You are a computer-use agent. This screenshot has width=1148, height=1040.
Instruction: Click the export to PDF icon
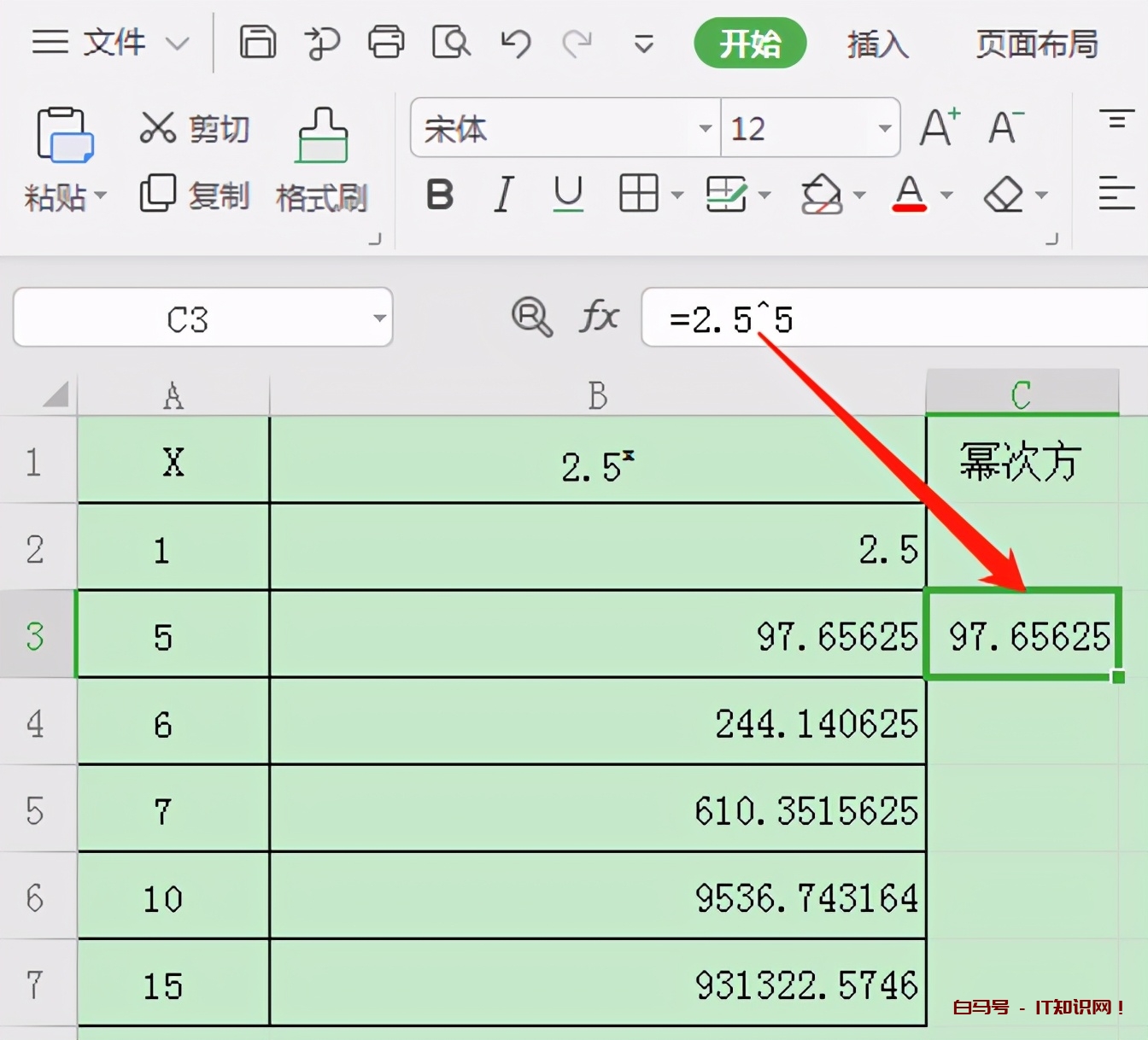pos(322,43)
